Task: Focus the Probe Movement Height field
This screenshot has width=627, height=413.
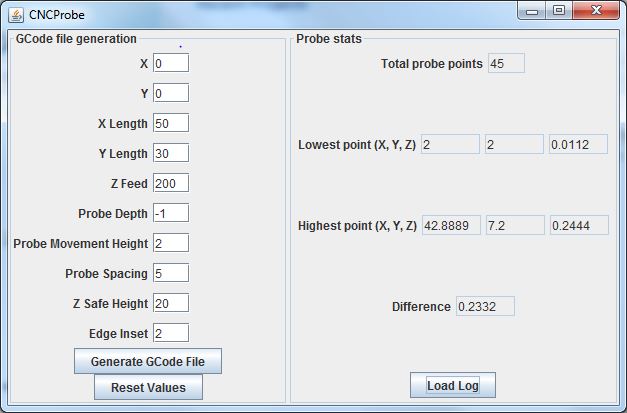Action: pos(171,243)
